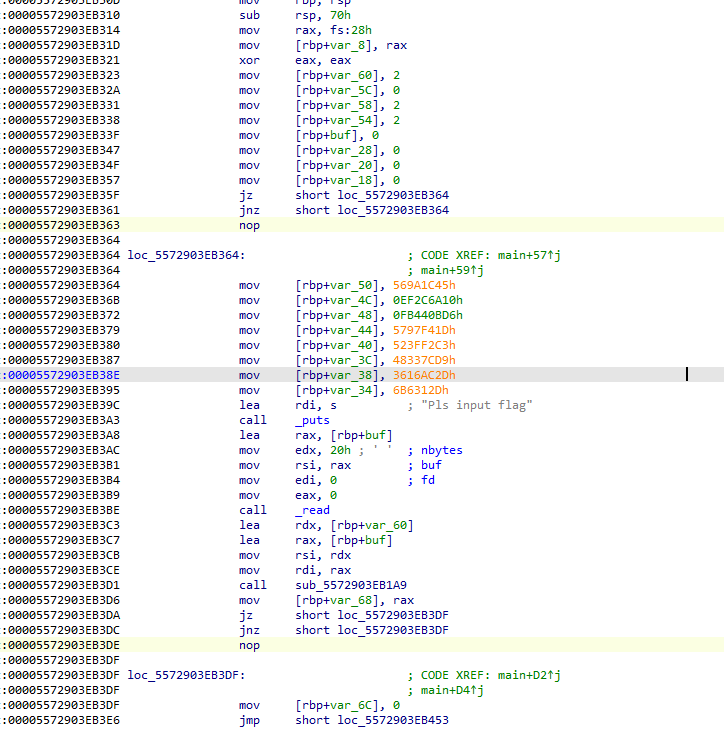Click the _puts function name
The width and height of the screenshot is (724, 730).
click(311, 420)
